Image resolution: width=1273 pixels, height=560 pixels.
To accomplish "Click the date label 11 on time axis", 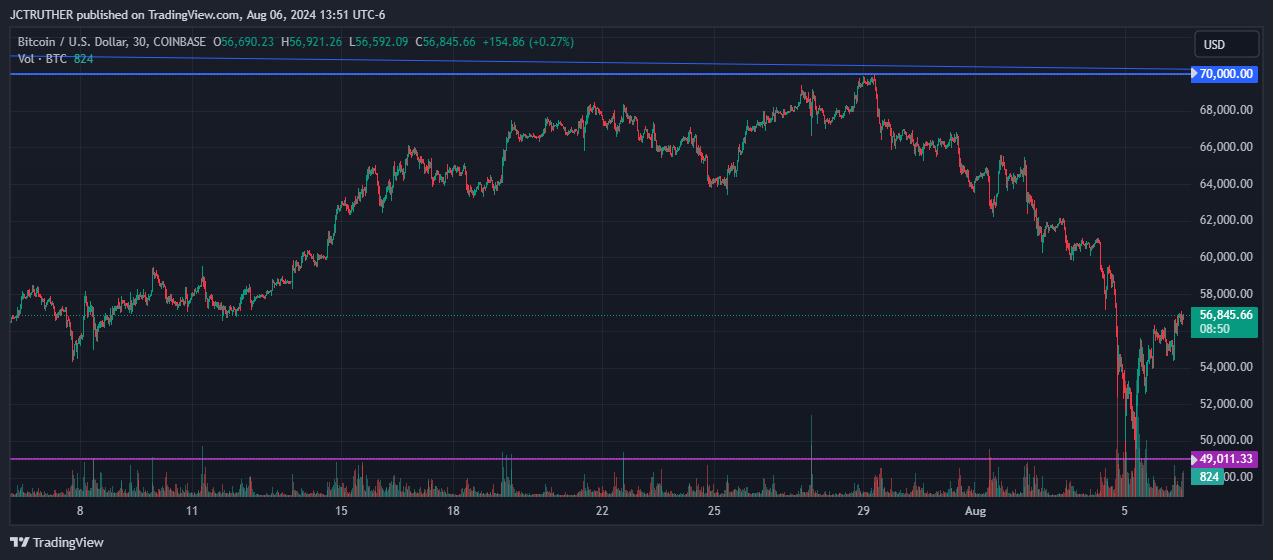I will tap(192, 511).
